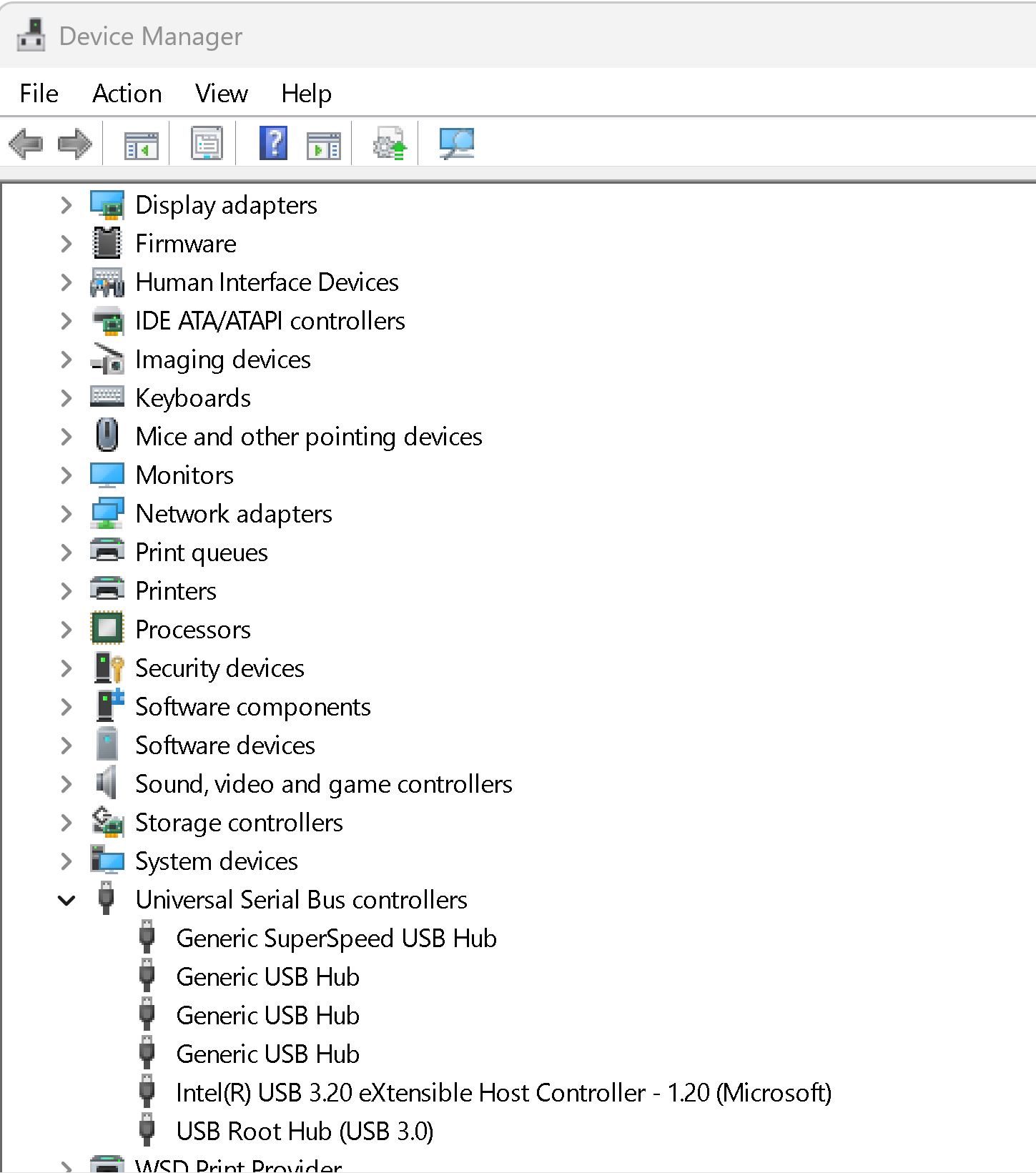This screenshot has width=1036, height=1173.
Task: Open the File menu
Action: coord(39,94)
